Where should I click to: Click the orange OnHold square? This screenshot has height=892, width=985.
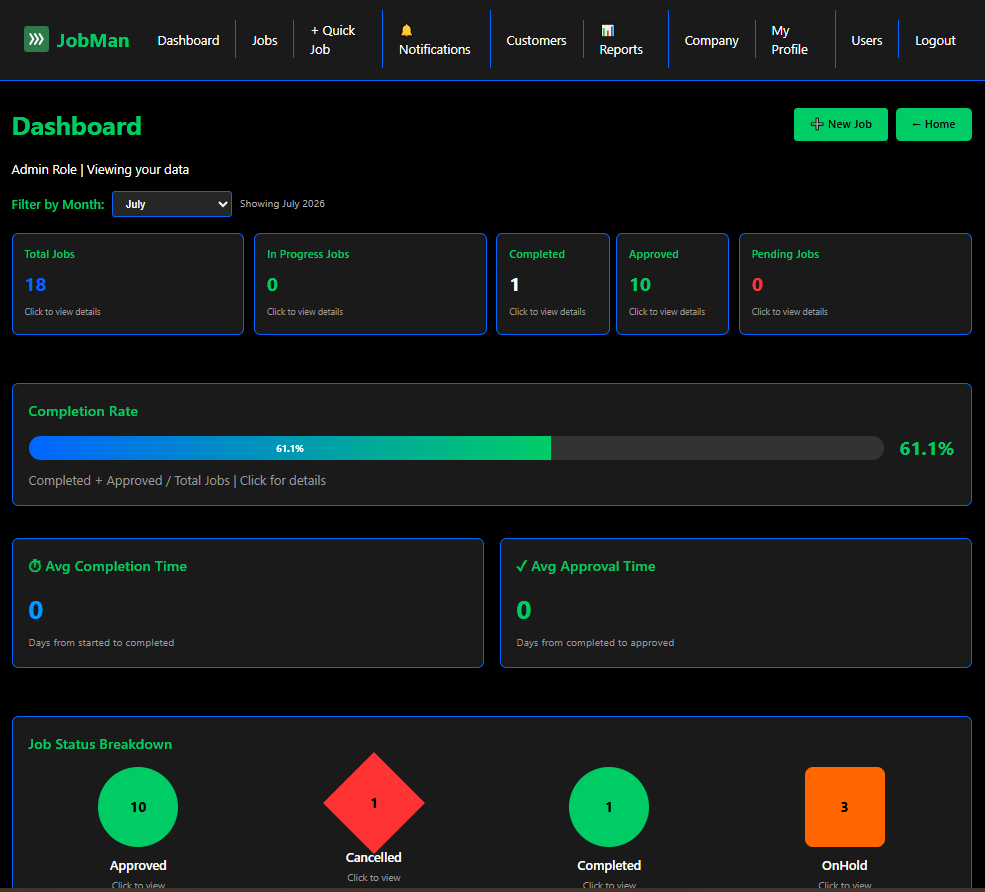tap(844, 807)
